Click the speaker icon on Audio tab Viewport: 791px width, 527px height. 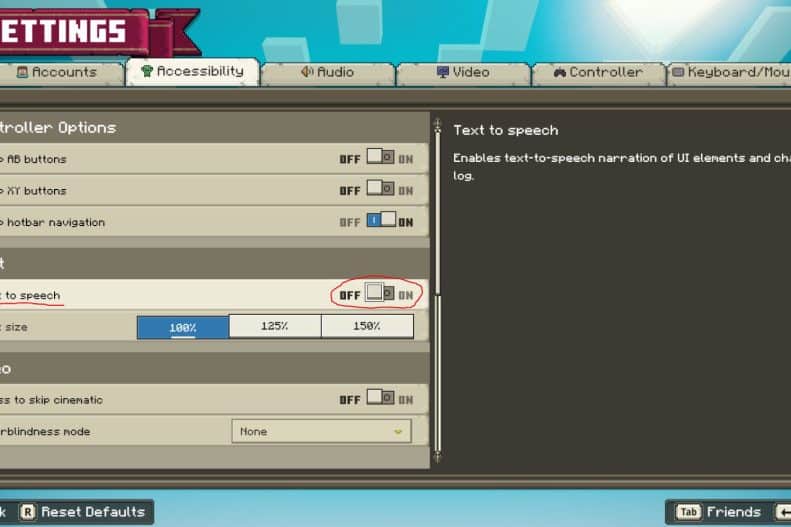pyautogui.click(x=307, y=72)
